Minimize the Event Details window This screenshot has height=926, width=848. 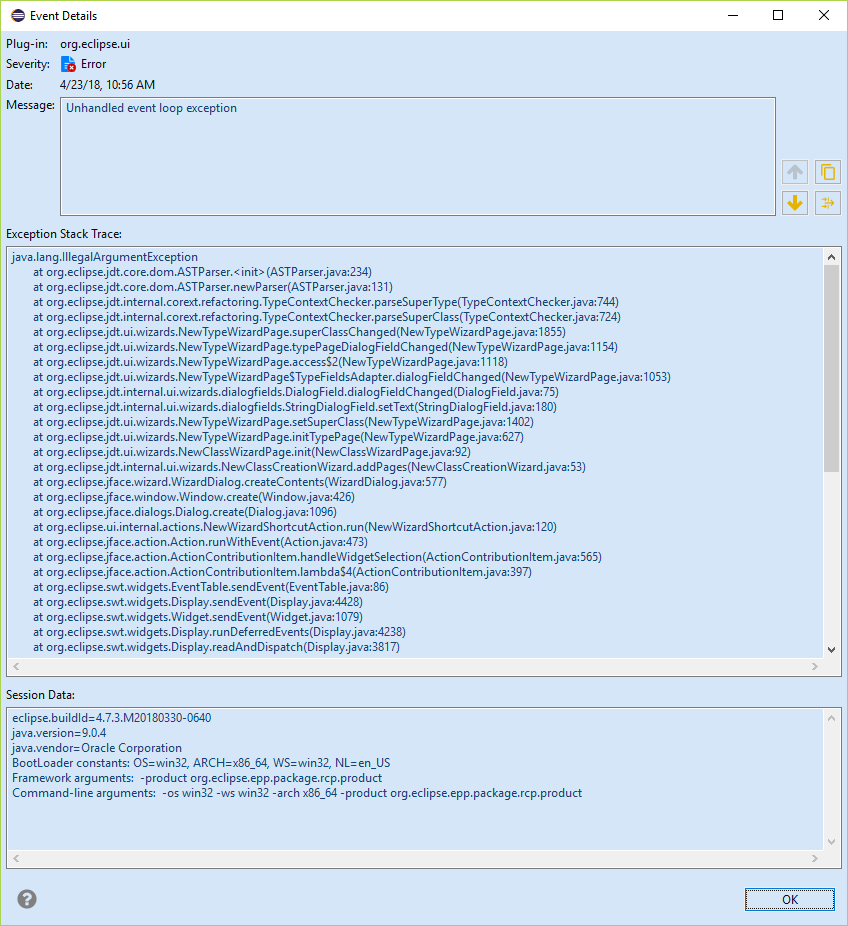733,15
